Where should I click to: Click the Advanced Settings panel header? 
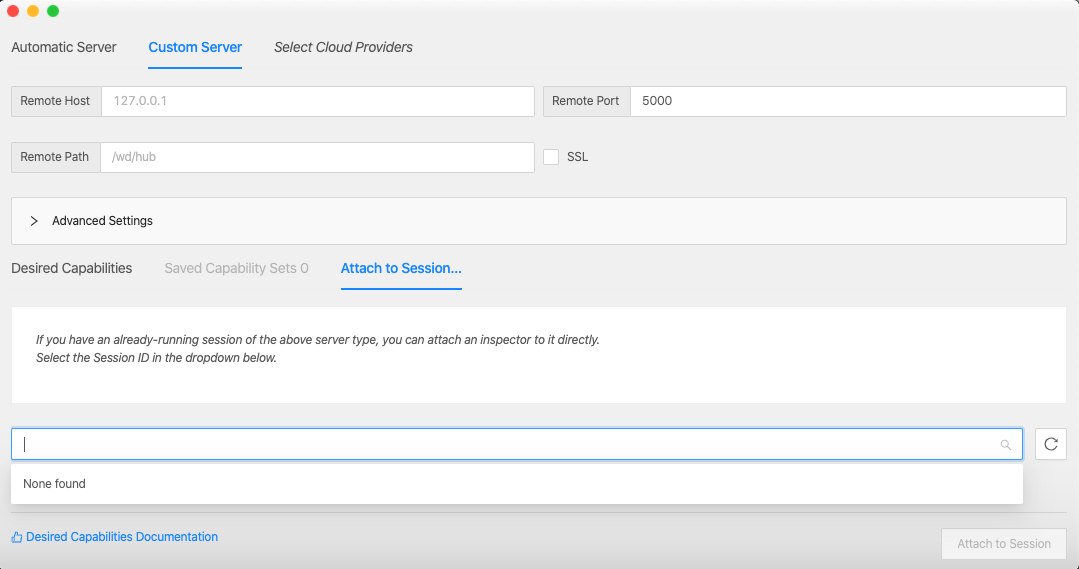pos(539,221)
